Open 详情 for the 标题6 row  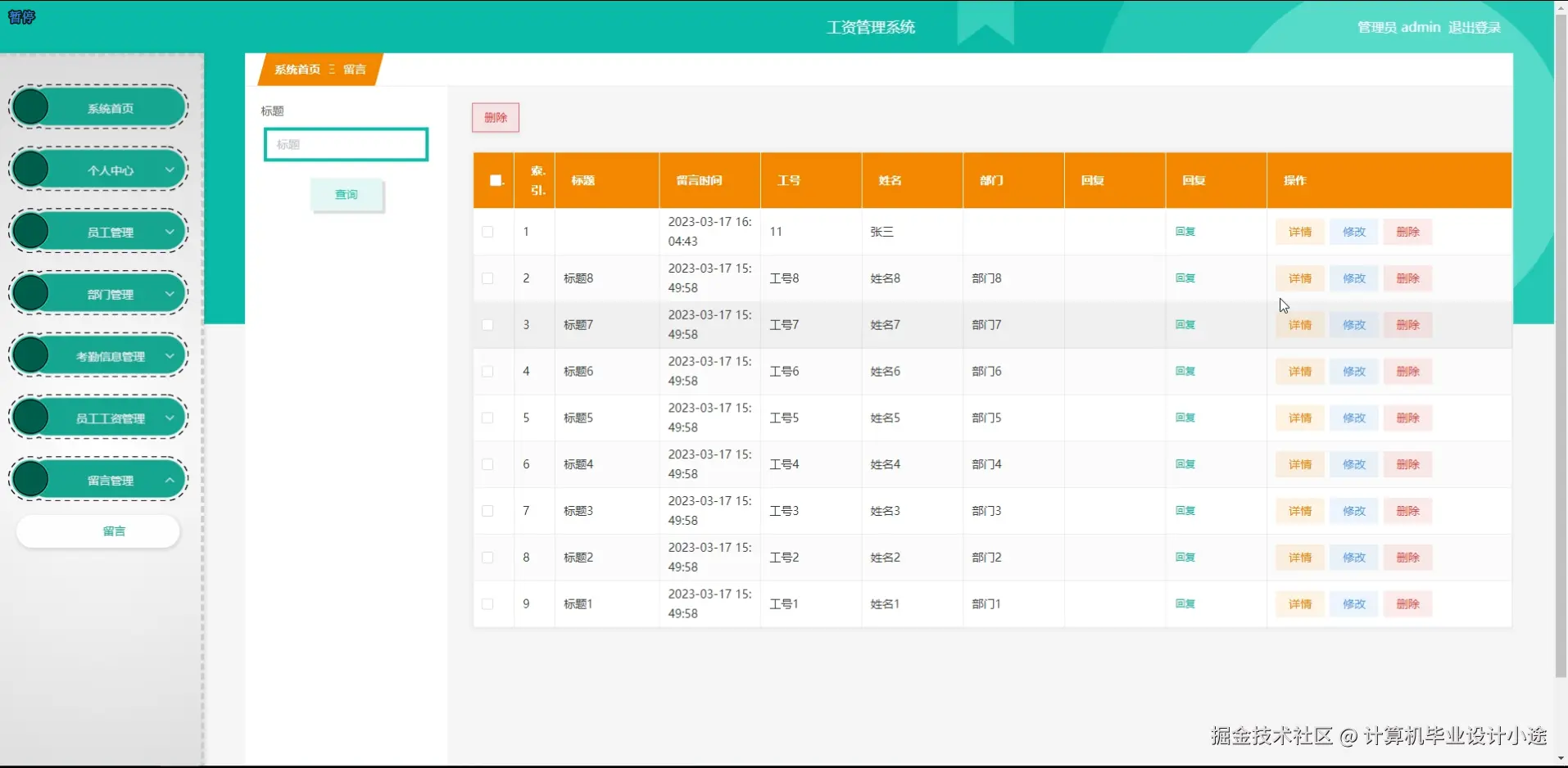pyautogui.click(x=1300, y=372)
